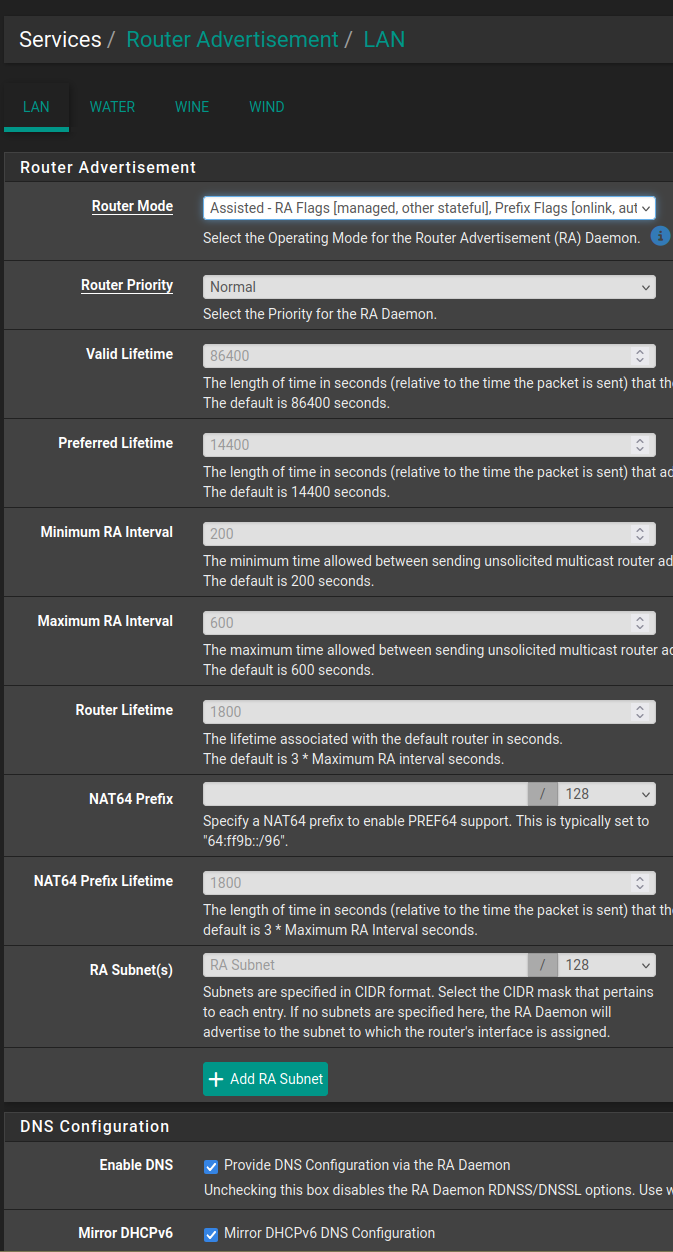This screenshot has width=673, height=1252.
Task: Open the NAT64 Prefix mask dropdown
Action: pyautogui.click(x=606, y=794)
